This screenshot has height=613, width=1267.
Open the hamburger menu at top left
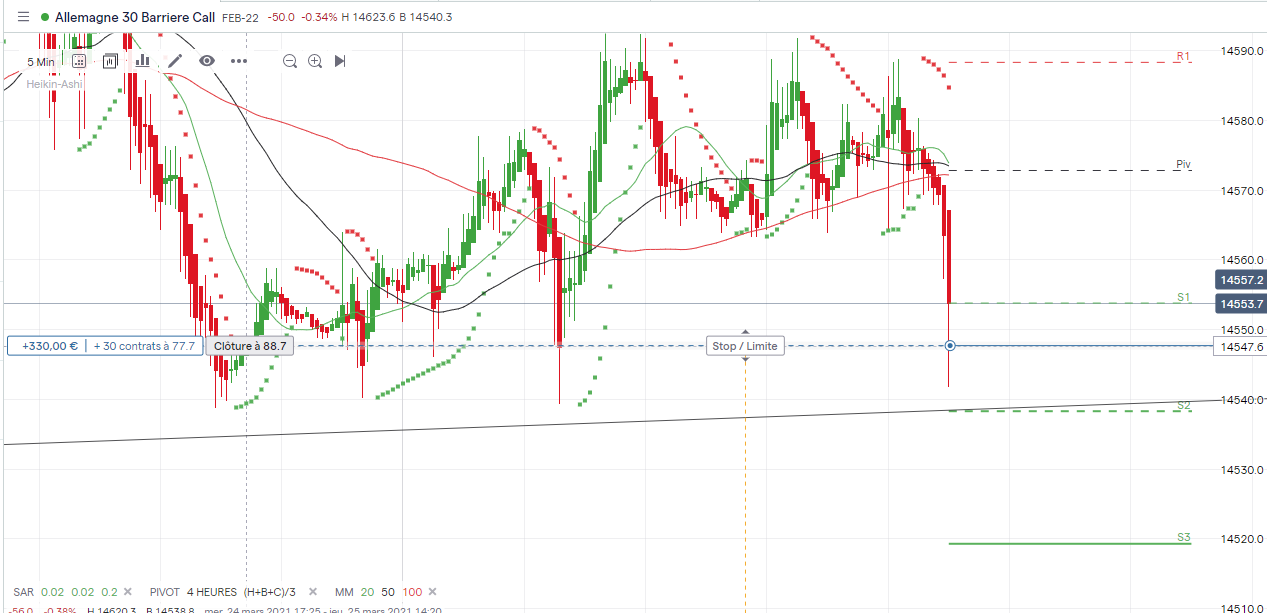[23, 17]
